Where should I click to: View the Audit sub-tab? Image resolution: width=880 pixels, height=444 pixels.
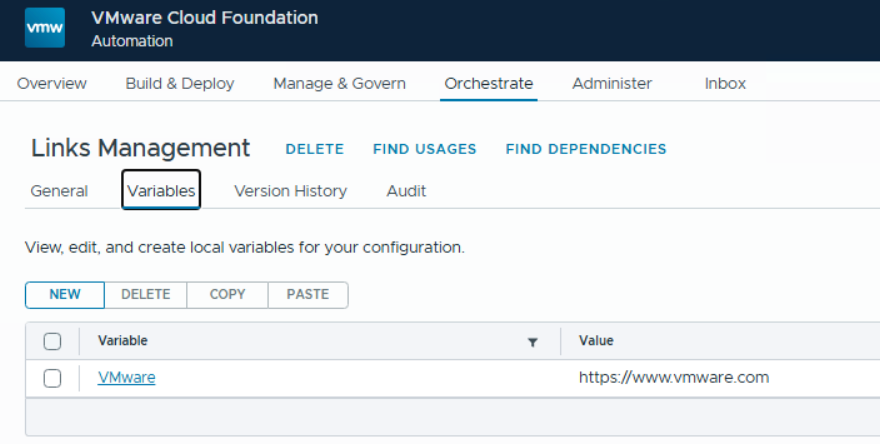[406, 191]
